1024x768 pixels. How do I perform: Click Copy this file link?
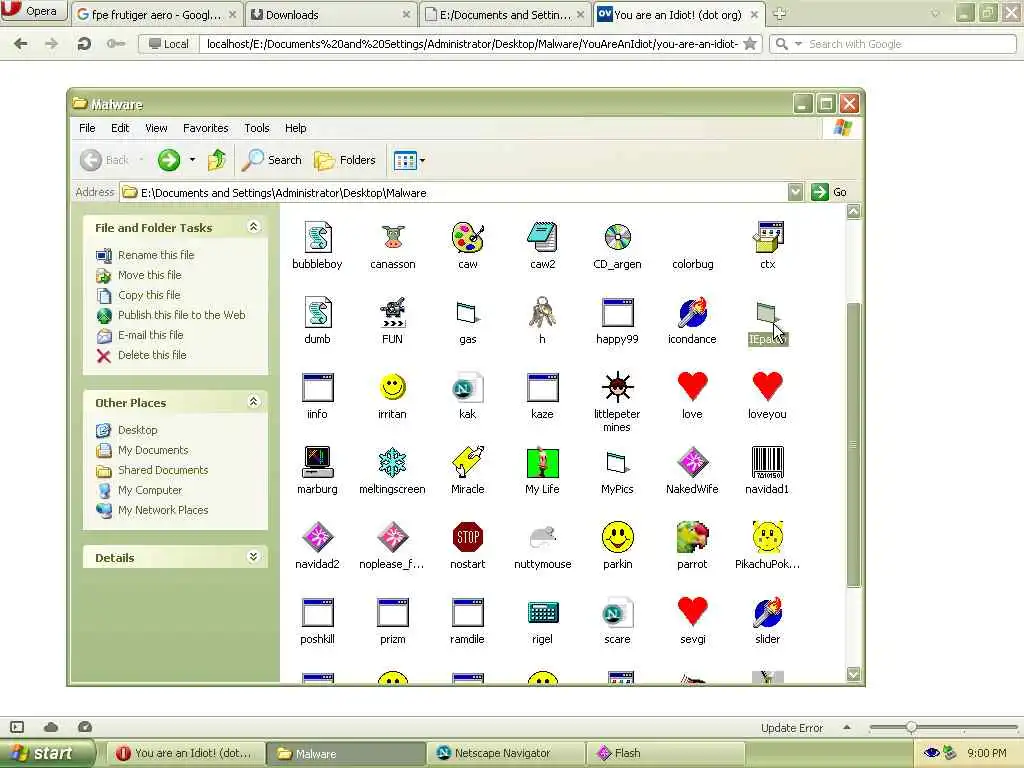149,295
